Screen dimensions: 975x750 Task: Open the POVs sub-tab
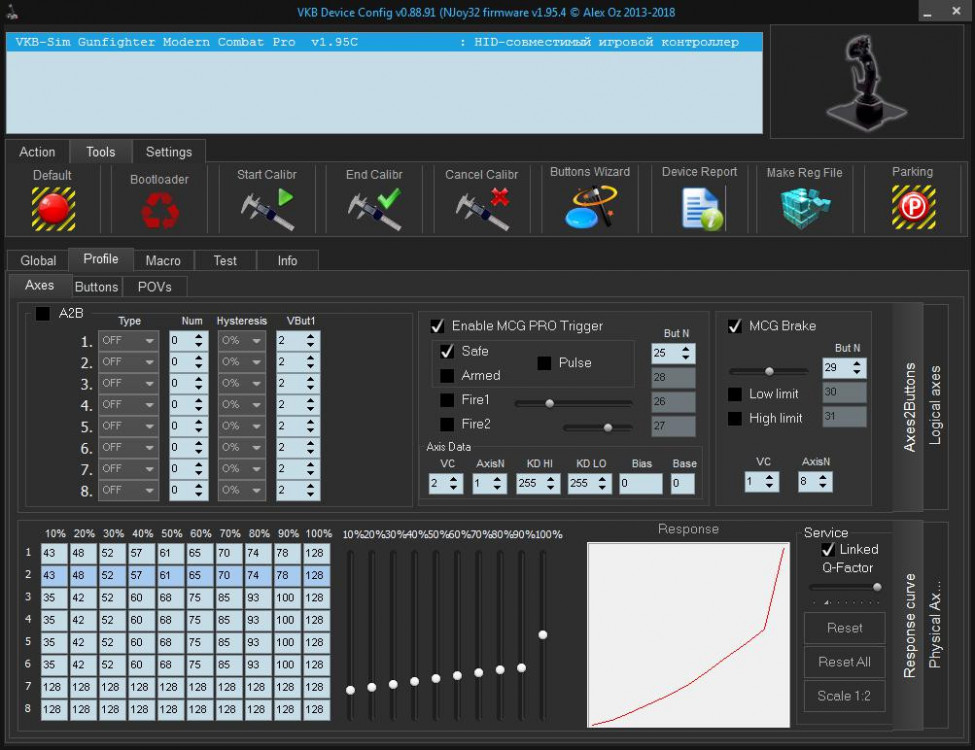coord(155,287)
